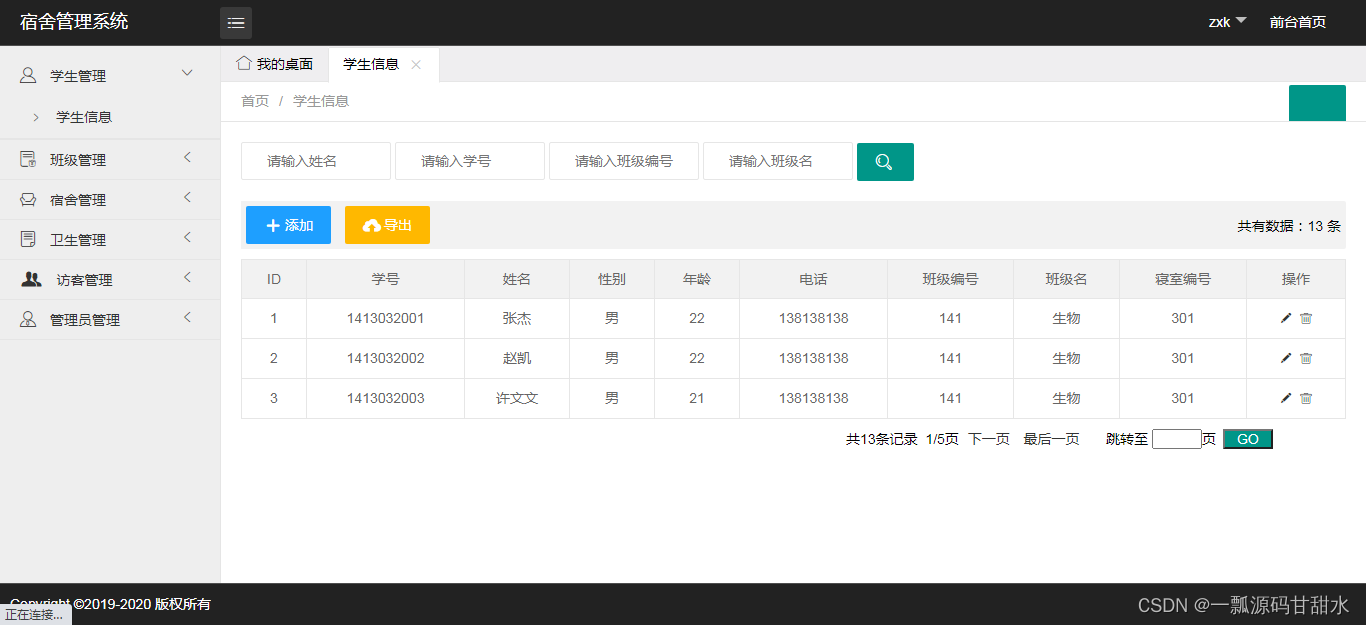Select 学生信息 in the sidebar

(x=86, y=117)
